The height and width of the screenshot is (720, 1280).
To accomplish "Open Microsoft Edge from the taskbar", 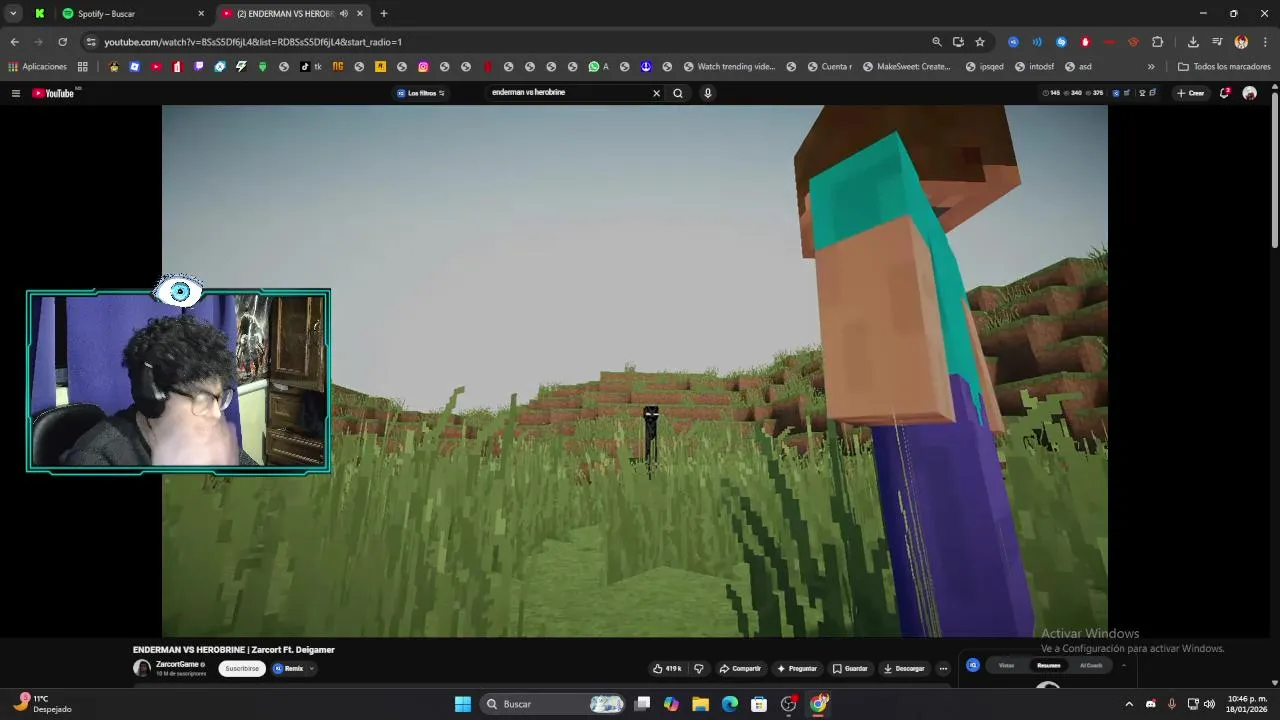I will (730, 704).
